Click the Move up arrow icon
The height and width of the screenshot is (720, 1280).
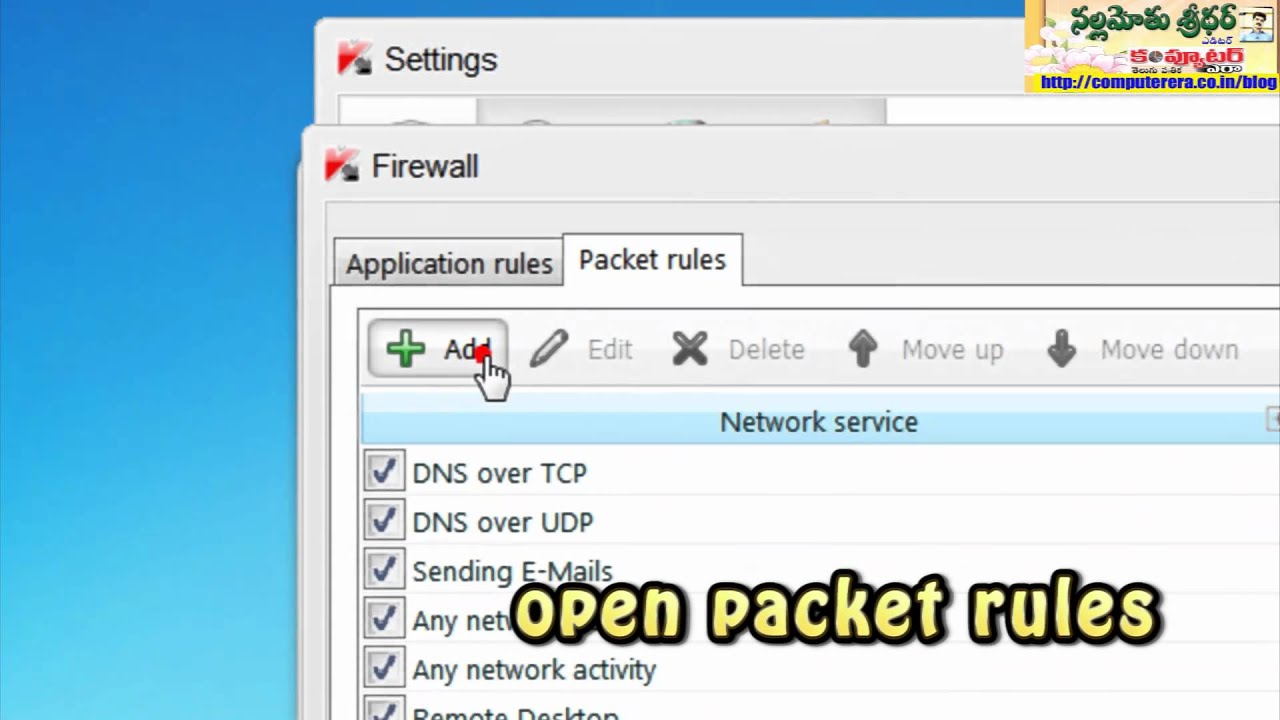863,349
